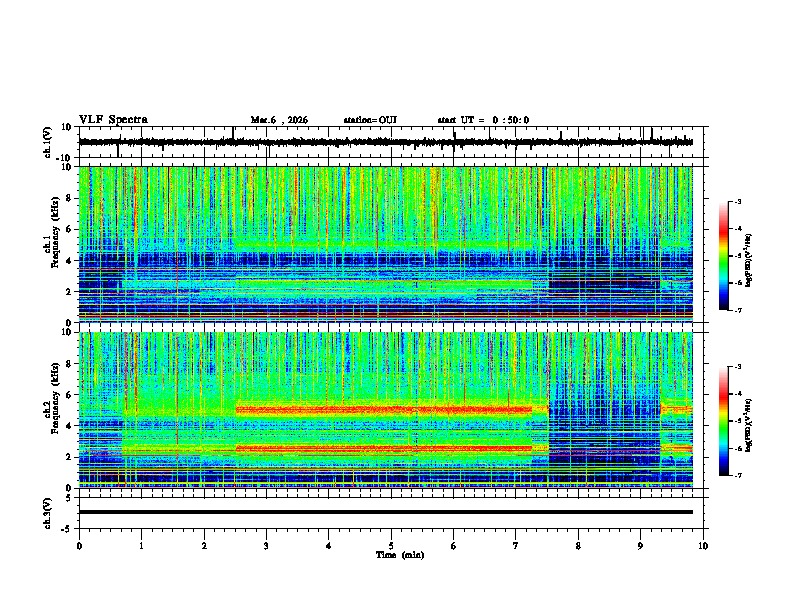
Task: Click time axis tick label "0"
Action: [x=79, y=546]
